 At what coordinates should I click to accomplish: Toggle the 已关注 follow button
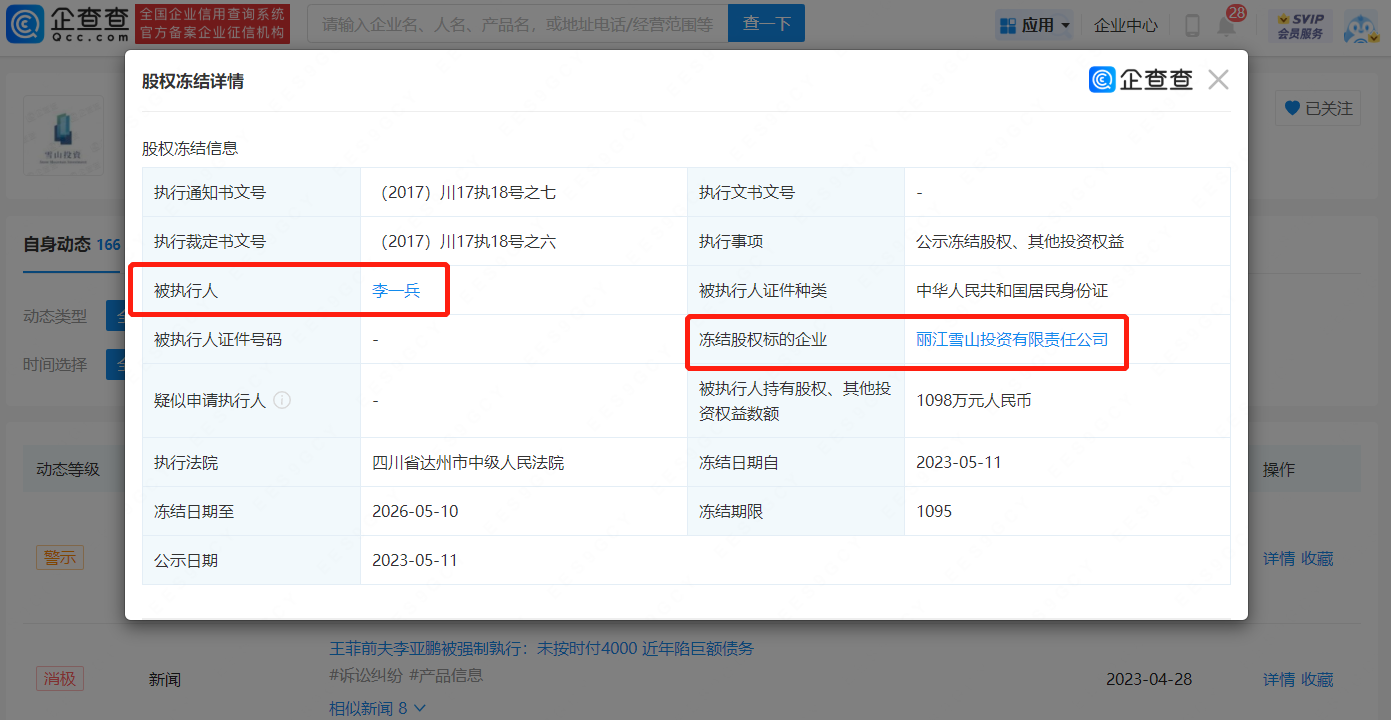1318,108
